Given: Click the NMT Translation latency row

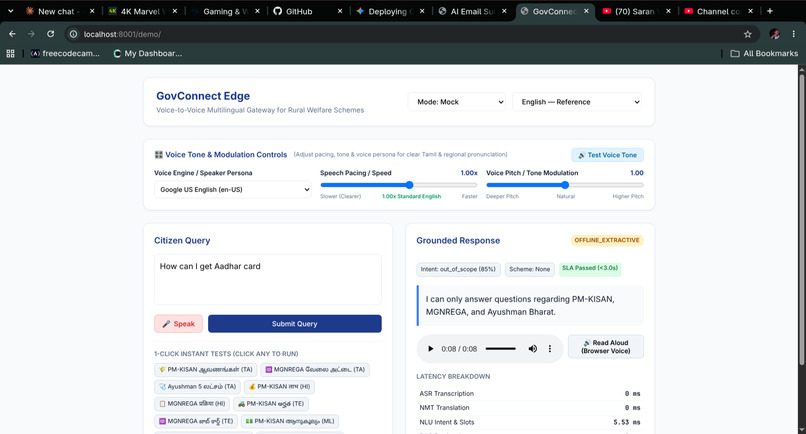Looking at the screenshot, I should [x=529, y=408].
